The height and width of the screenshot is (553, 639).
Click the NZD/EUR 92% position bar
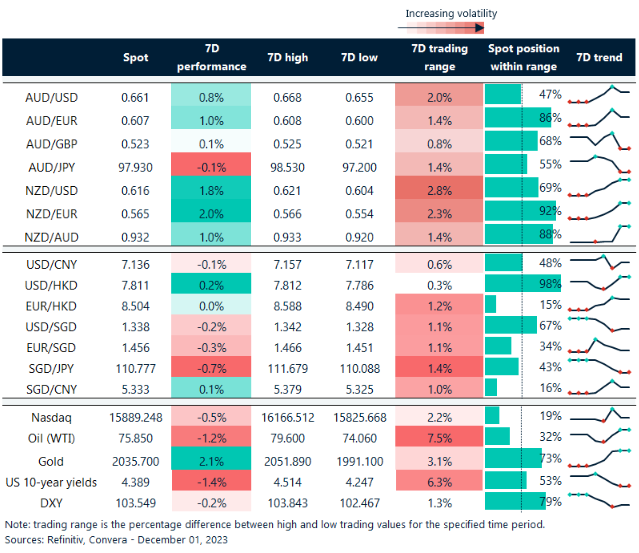point(515,212)
